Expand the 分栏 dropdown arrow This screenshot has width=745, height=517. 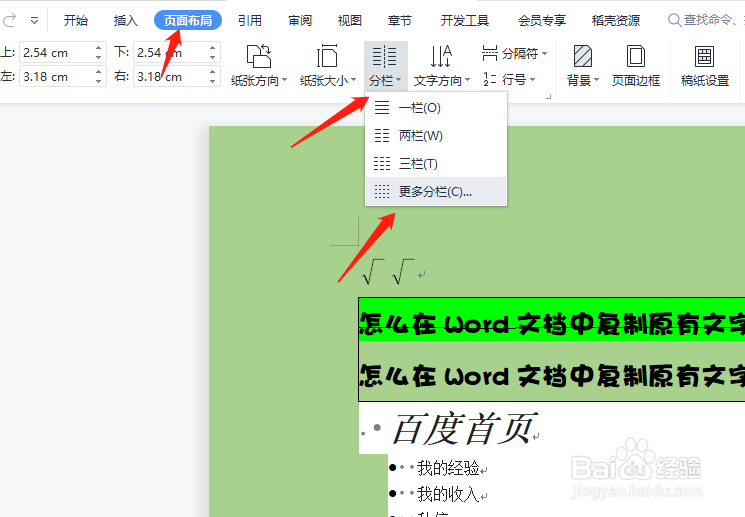tap(399, 80)
